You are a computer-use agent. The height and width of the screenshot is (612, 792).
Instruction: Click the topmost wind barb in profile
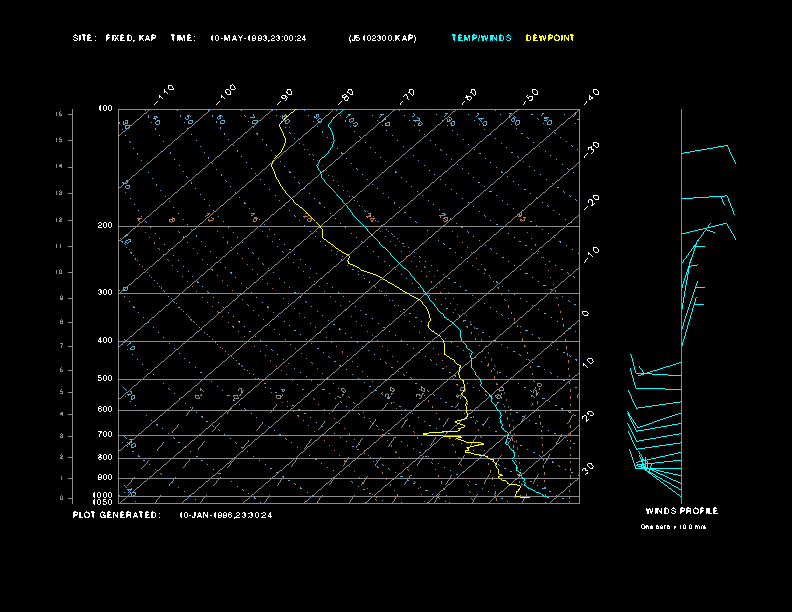pos(708,151)
